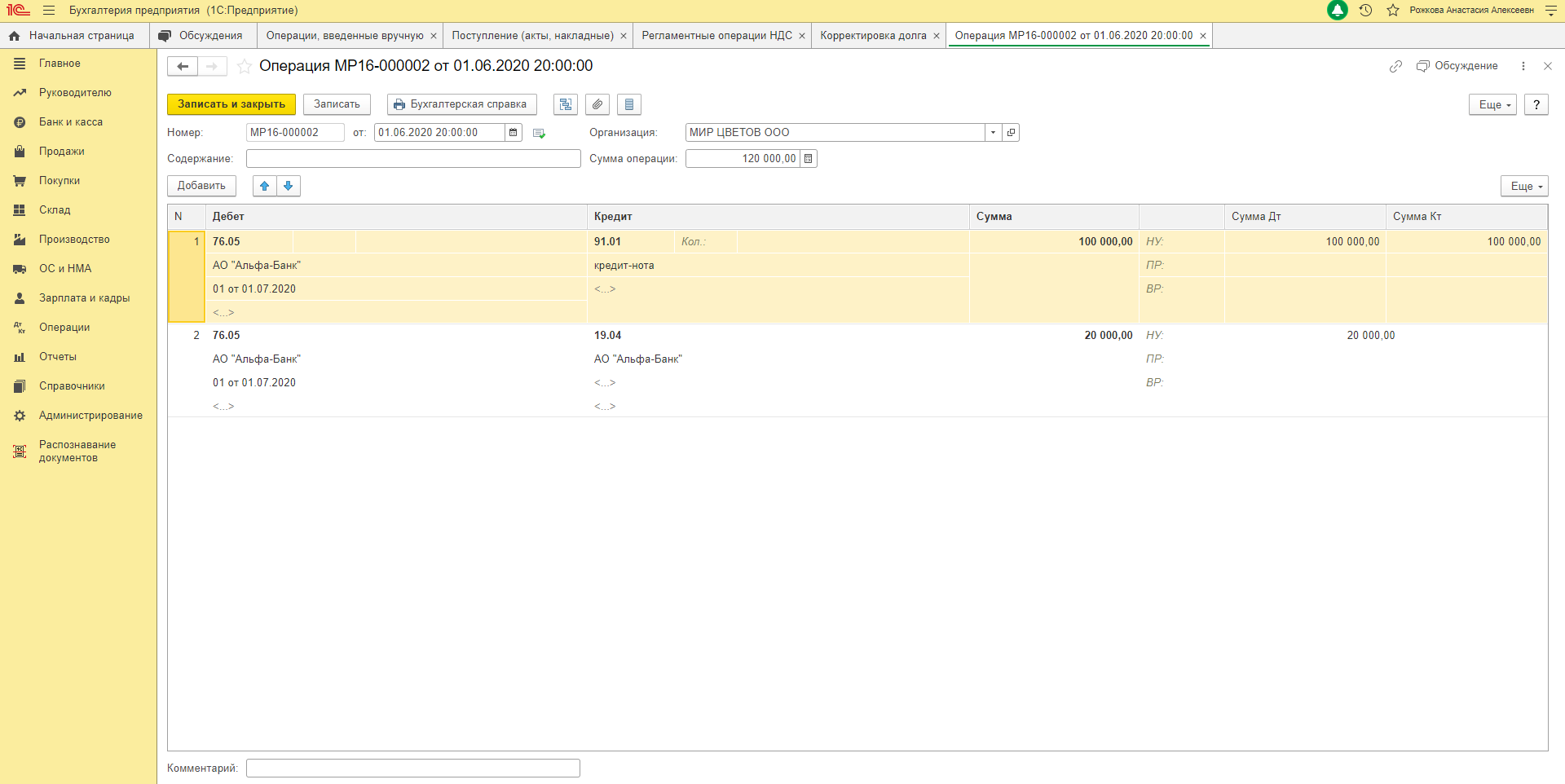1565x784 pixels.
Task: Close the Корректировка долга tab
Action: pyautogui.click(x=937, y=36)
